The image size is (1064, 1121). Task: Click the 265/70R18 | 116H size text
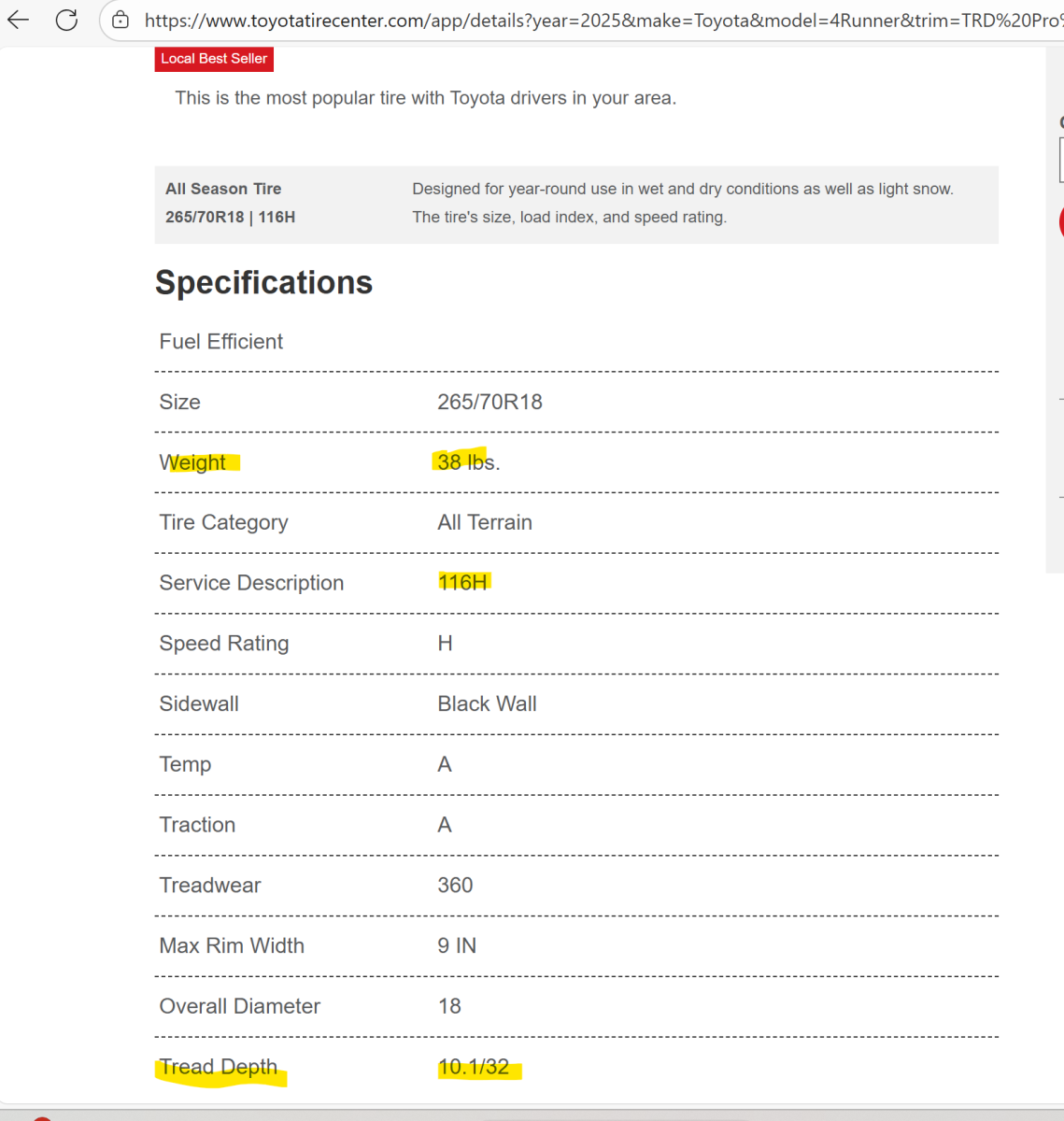(x=230, y=217)
